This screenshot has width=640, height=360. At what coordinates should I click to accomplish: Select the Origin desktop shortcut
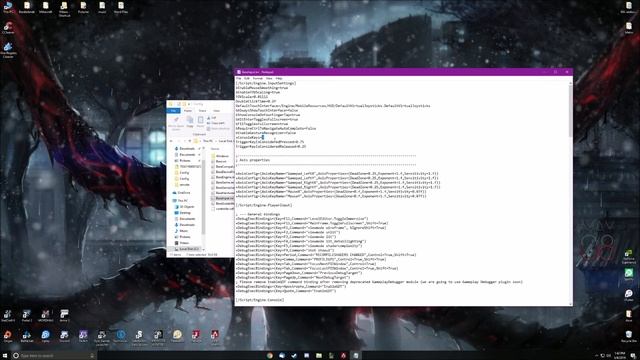pyautogui.click(x=8, y=336)
